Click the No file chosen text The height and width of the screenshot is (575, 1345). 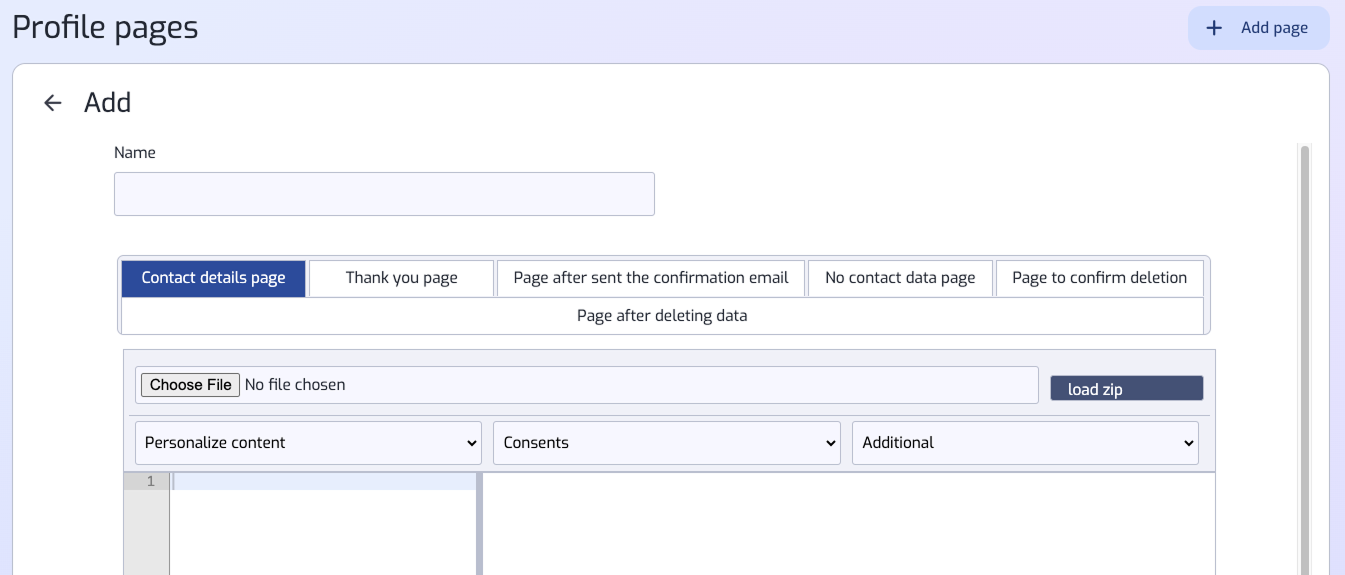pos(295,385)
